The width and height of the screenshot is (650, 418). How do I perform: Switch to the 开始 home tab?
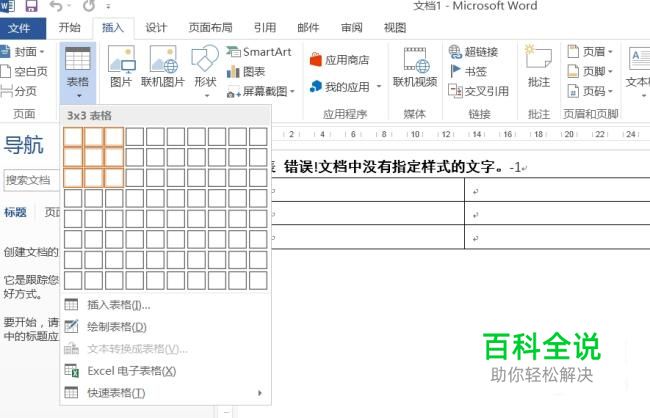70,27
